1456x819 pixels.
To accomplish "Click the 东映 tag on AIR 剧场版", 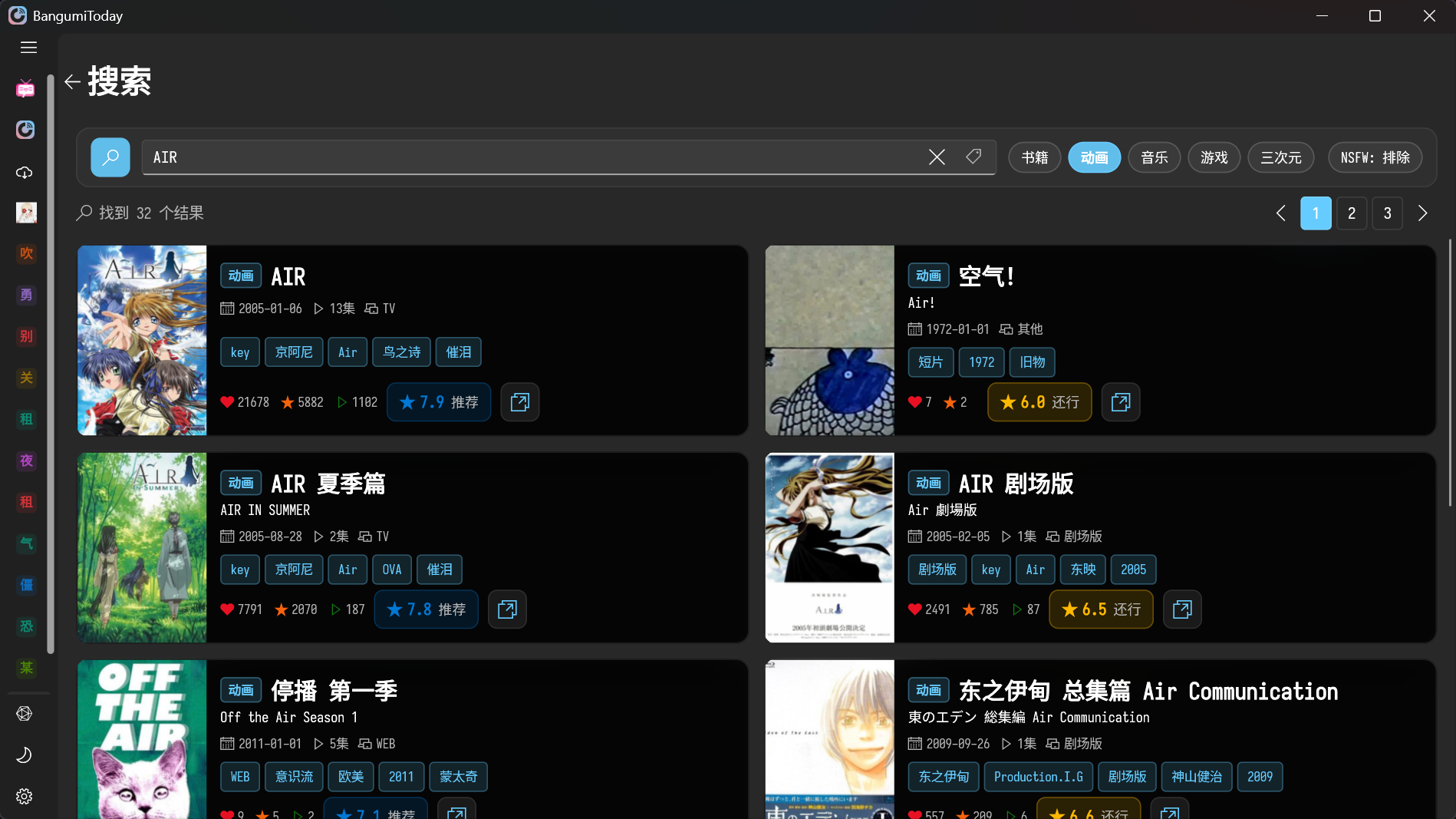I will [x=1083, y=570].
